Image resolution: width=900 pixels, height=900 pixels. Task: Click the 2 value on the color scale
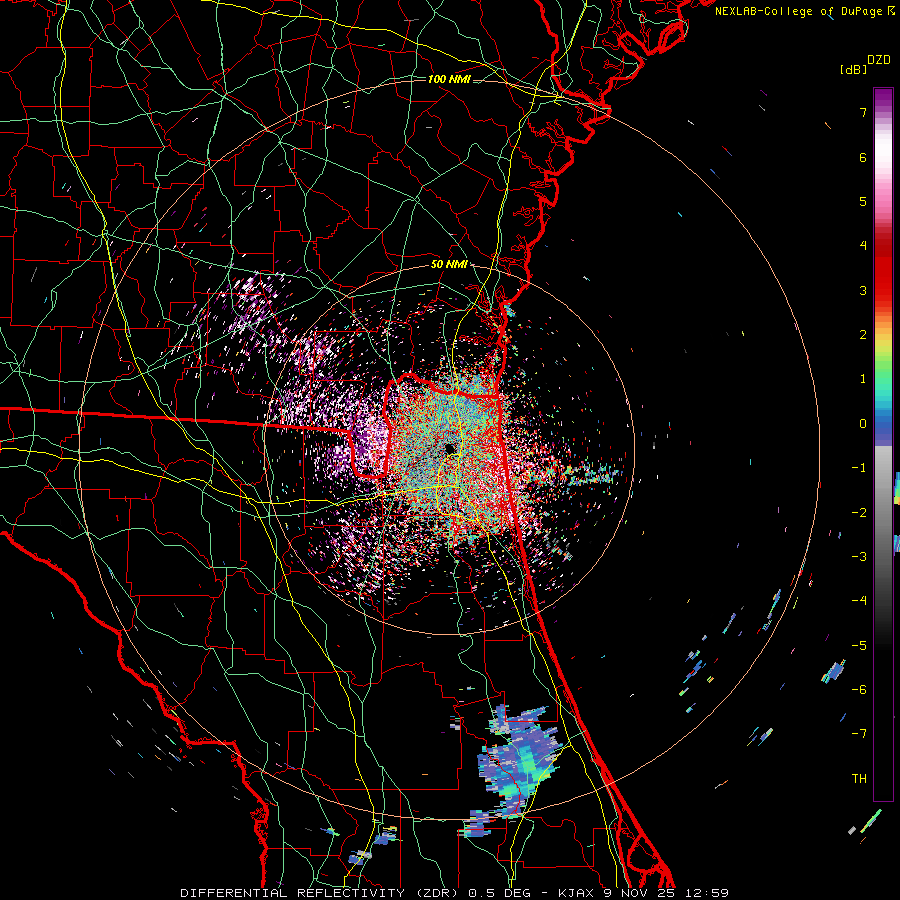[863, 335]
